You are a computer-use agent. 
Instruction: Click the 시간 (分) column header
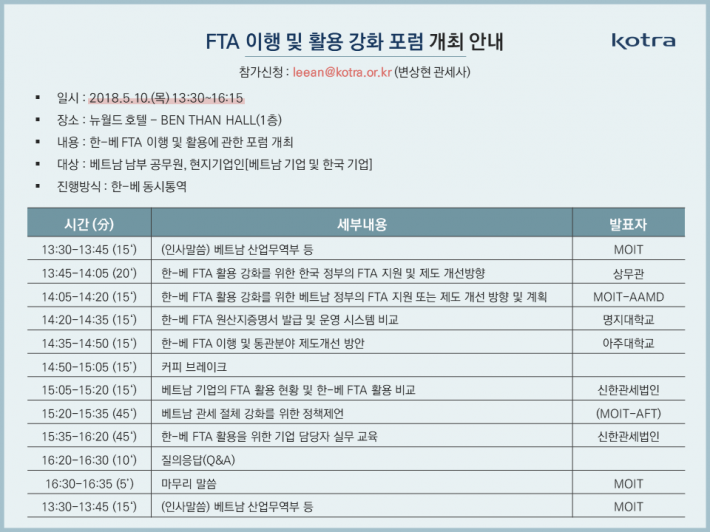coord(89,224)
